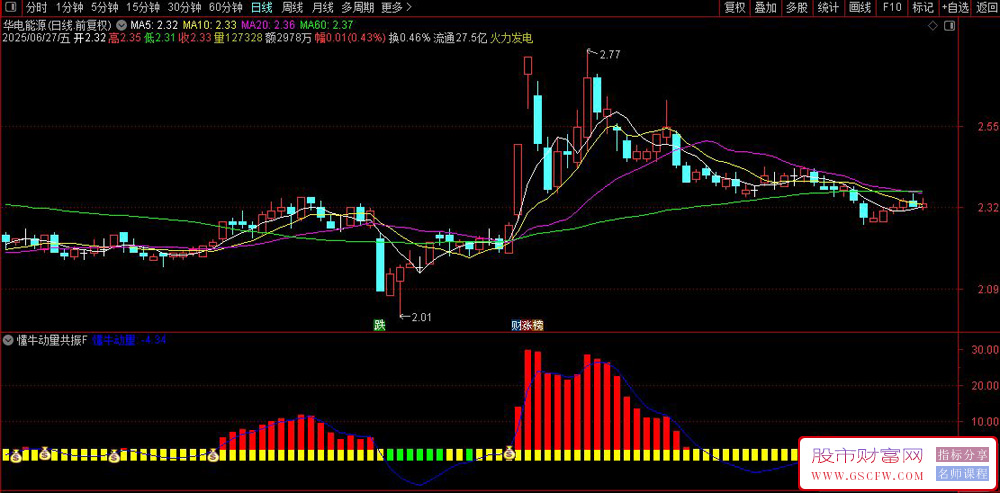1000x493 pixels.
Task: Switch to the 周线 weekly tab
Action: tap(292, 8)
